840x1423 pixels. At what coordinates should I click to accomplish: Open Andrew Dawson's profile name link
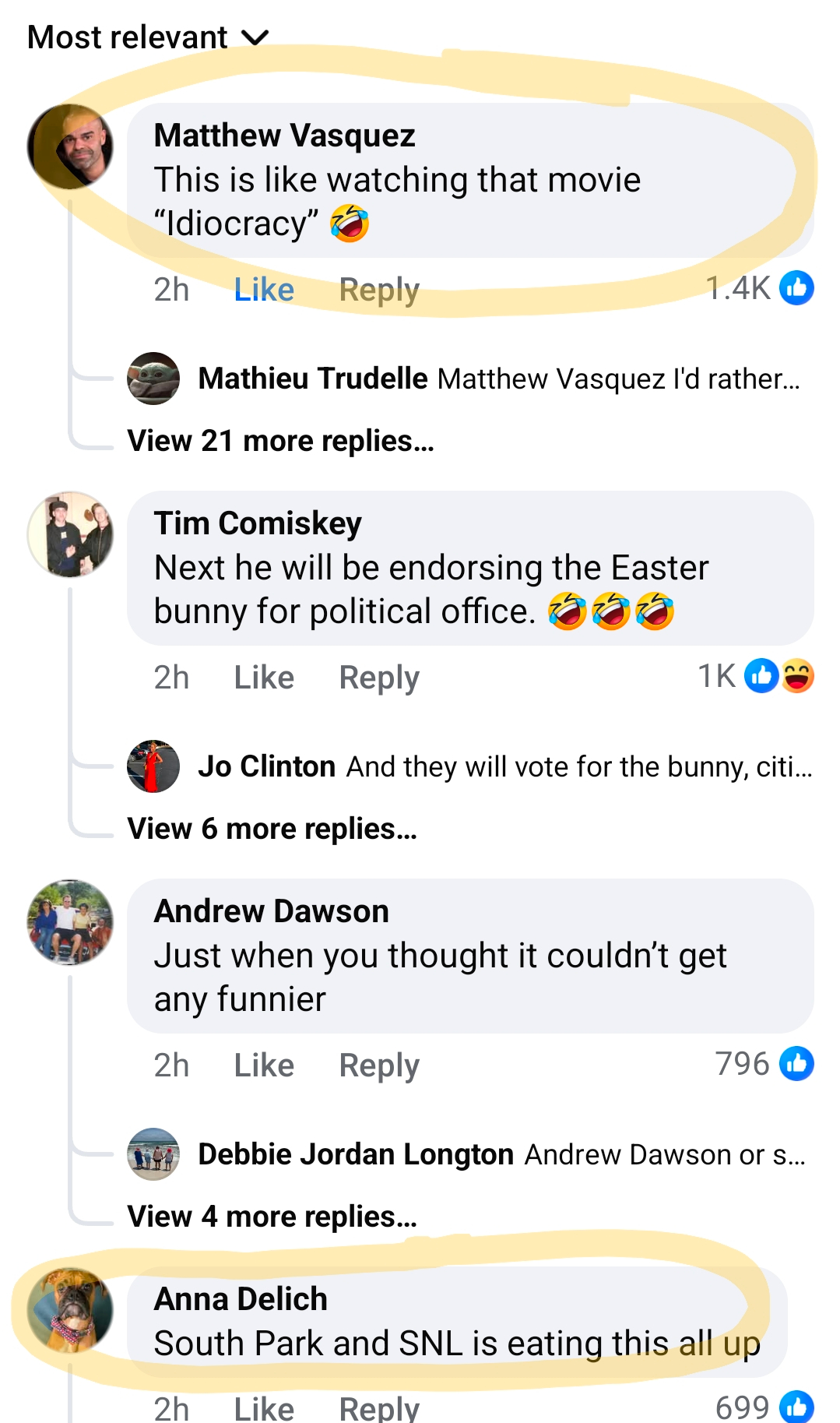pyautogui.click(x=271, y=911)
